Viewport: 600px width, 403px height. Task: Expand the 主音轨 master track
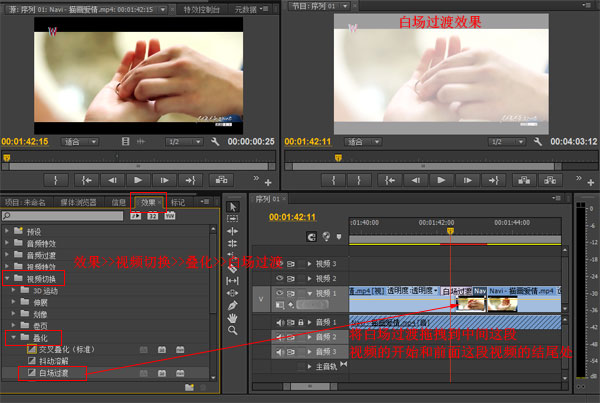click(x=309, y=367)
